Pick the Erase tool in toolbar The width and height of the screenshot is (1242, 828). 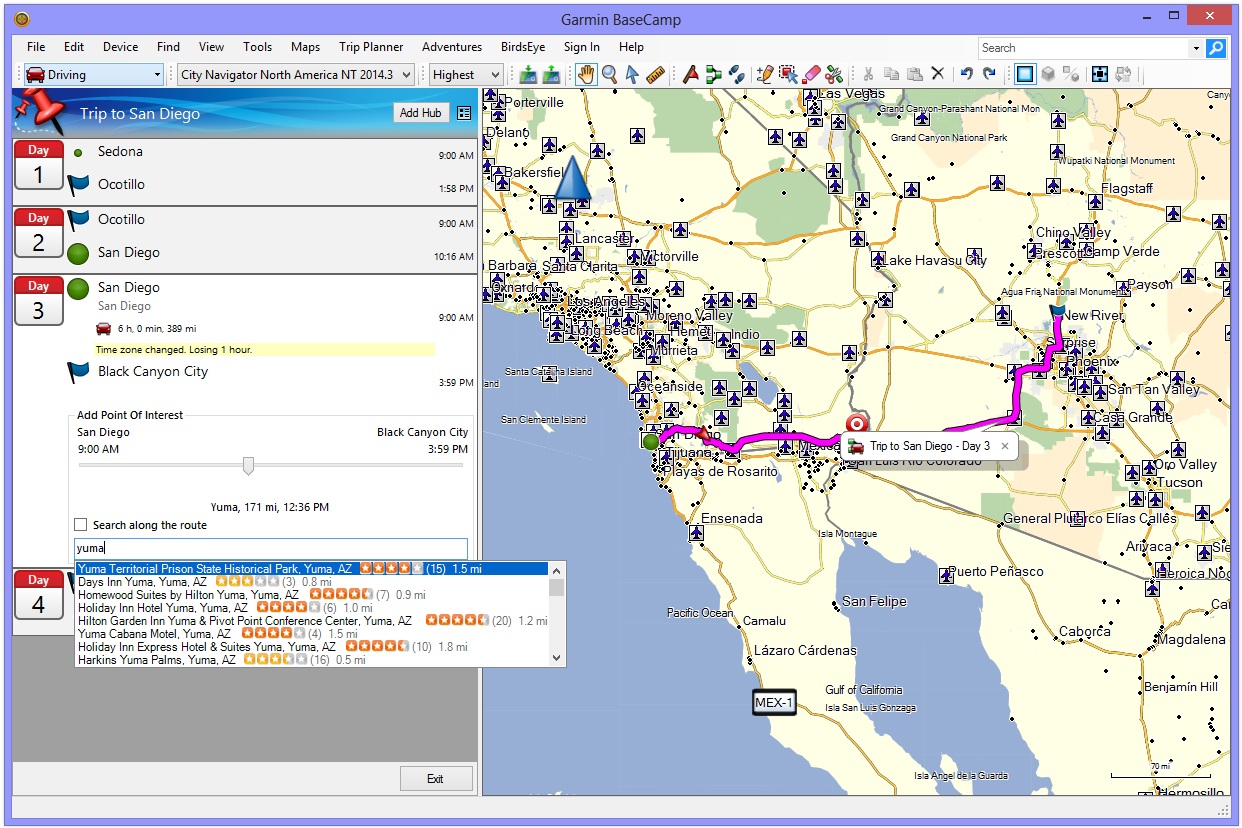point(811,74)
